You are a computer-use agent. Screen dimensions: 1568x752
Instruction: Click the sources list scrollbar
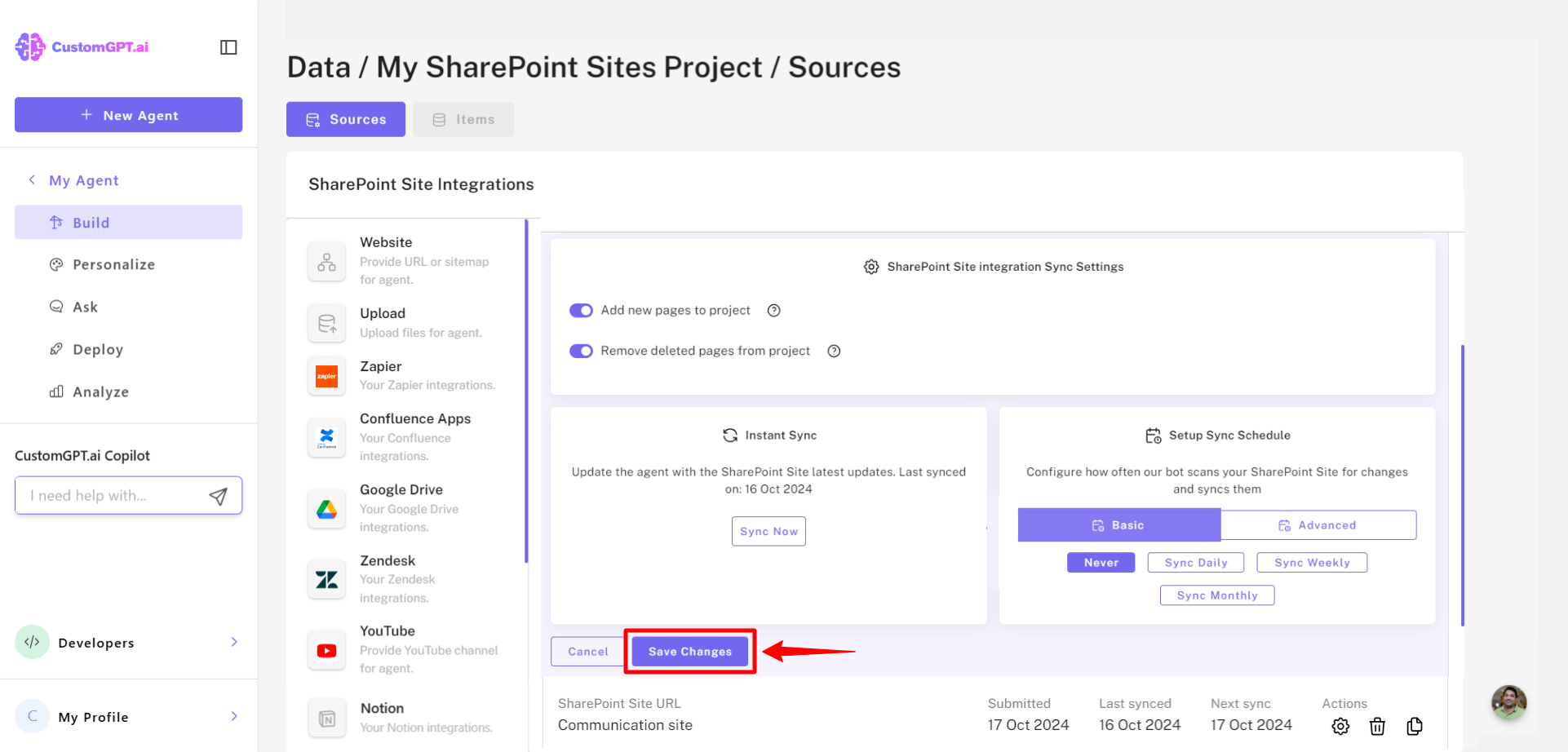tap(526, 391)
